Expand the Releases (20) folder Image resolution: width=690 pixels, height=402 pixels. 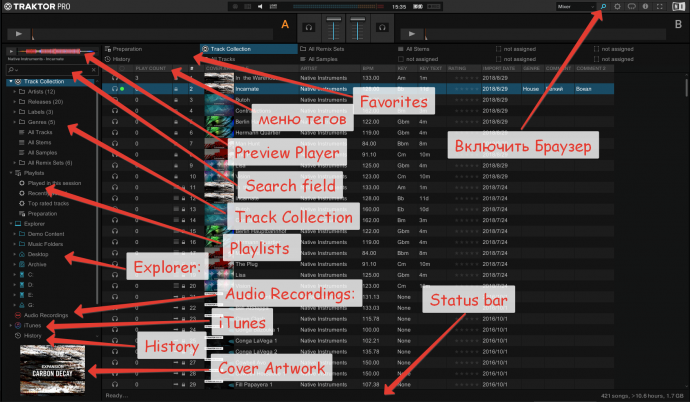[15, 102]
